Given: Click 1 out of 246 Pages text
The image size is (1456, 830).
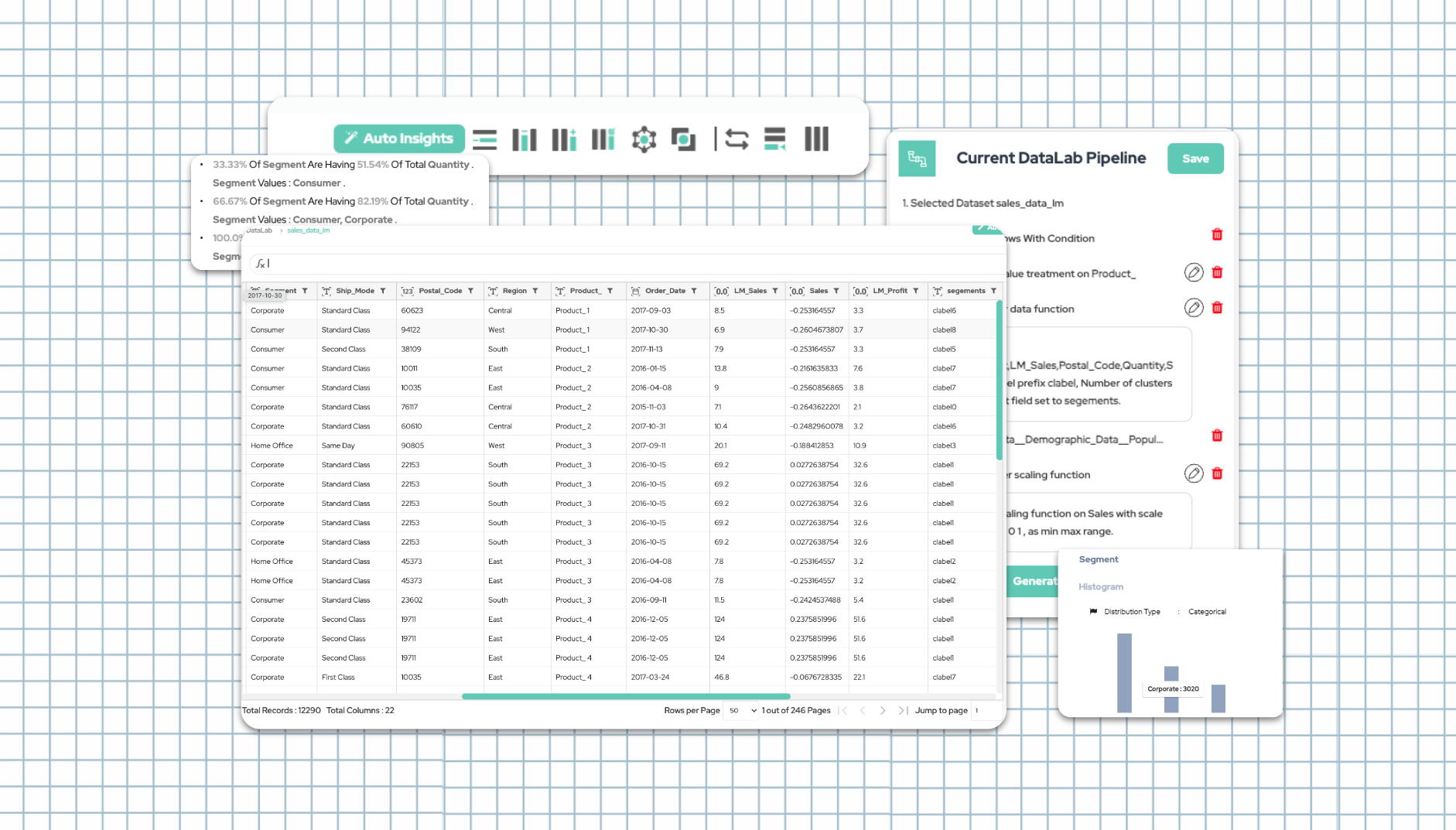Looking at the screenshot, I should [796, 710].
